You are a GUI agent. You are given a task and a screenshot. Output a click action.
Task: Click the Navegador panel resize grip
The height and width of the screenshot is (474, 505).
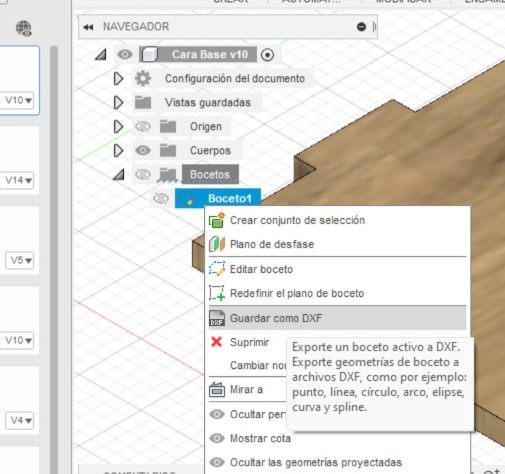coord(374,27)
